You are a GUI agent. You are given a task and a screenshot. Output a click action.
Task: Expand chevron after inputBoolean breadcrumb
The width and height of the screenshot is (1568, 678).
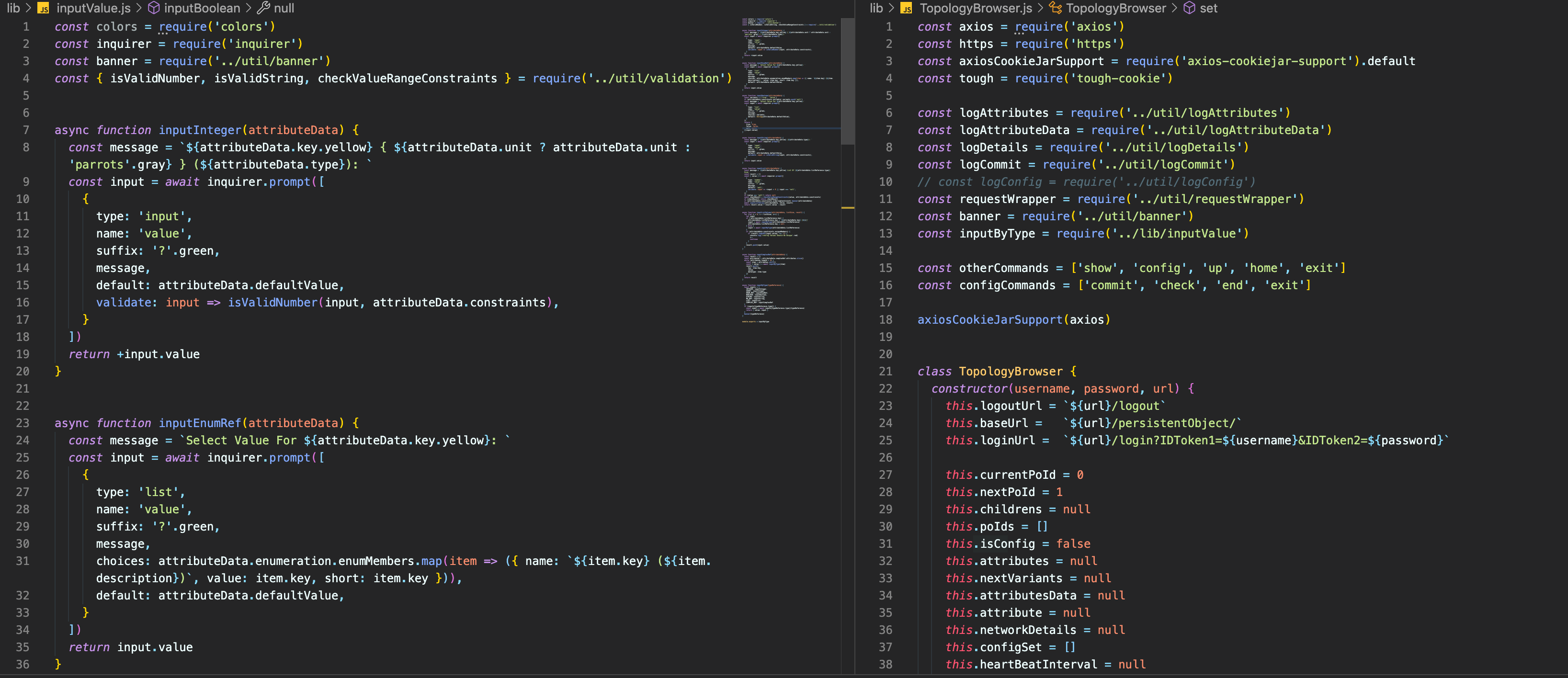[x=249, y=9]
